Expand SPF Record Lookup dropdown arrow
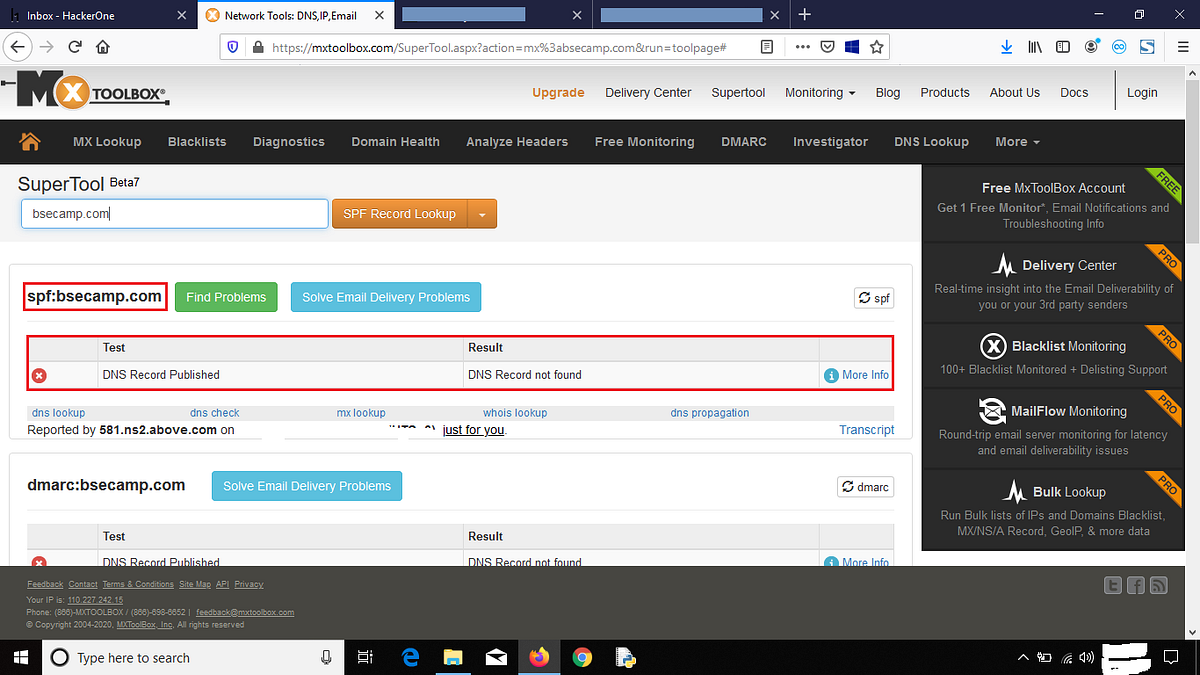This screenshot has height=675, width=1200. (482, 214)
